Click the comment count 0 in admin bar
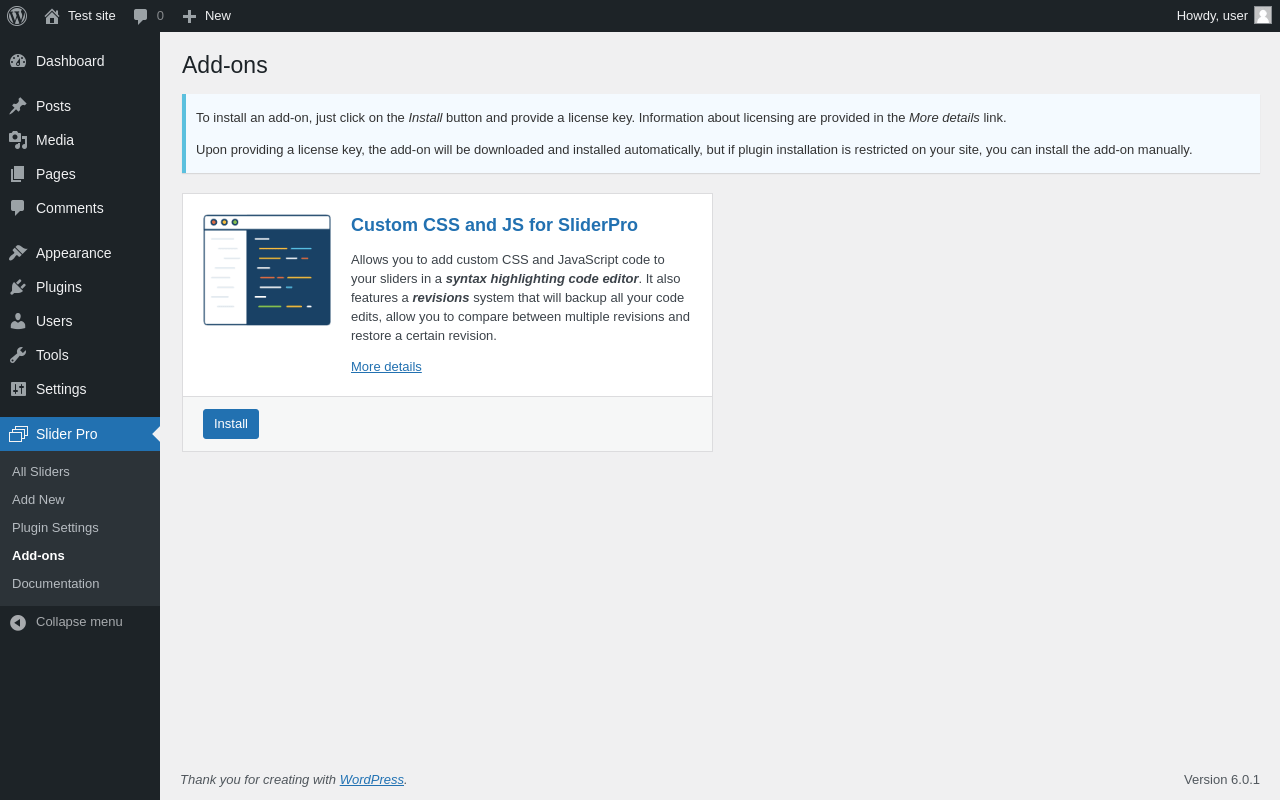 (160, 16)
